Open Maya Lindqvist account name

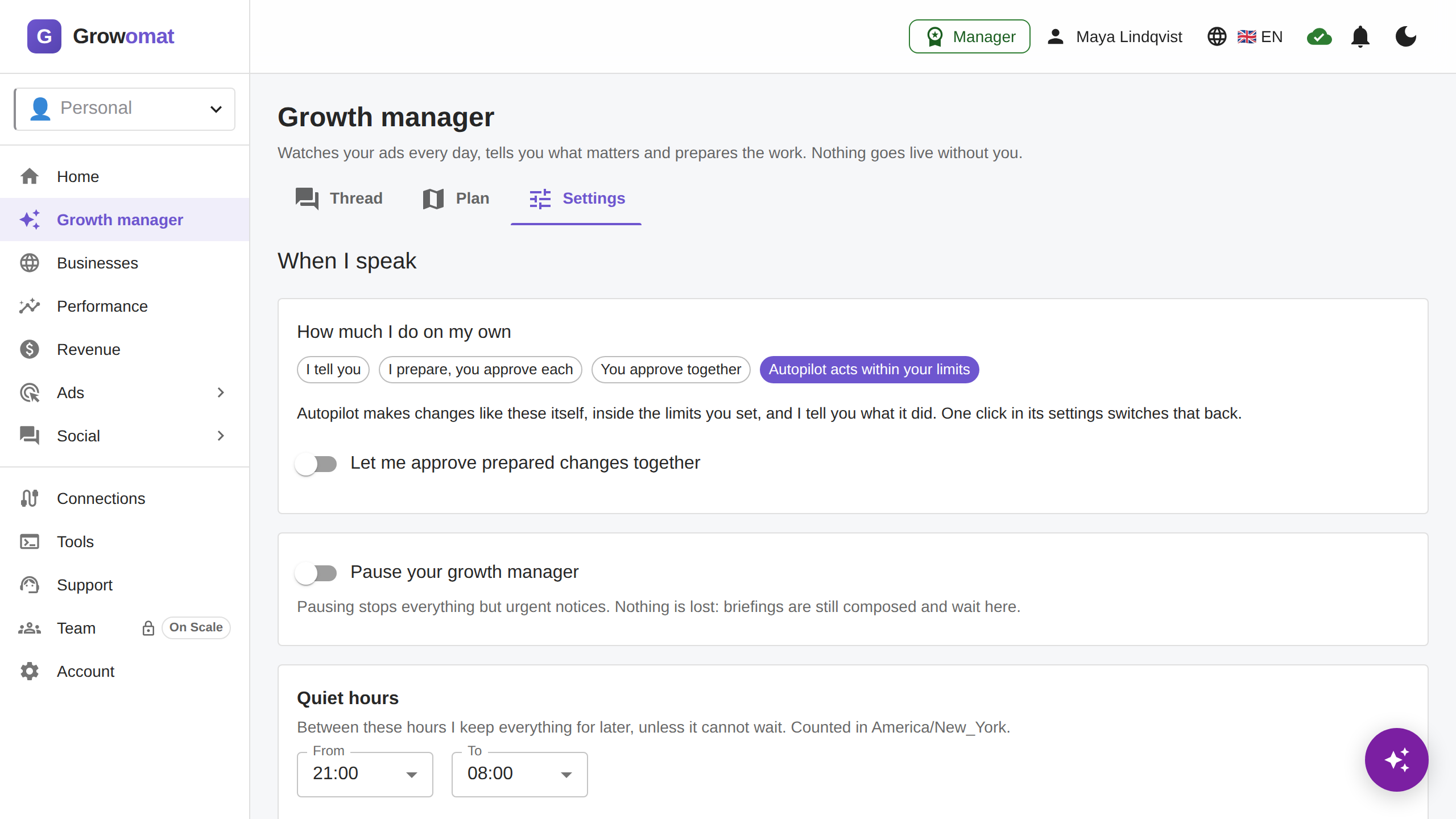pyautogui.click(x=1129, y=37)
